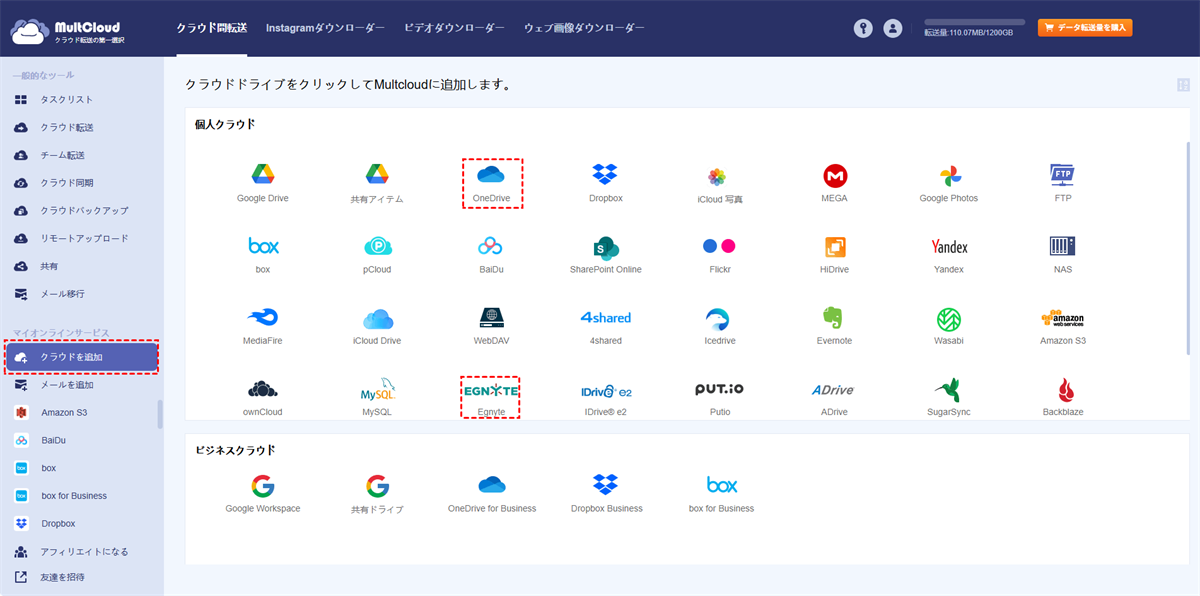
Task: Open クラウドバックアップ sidebar item
Action: point(82,211)
